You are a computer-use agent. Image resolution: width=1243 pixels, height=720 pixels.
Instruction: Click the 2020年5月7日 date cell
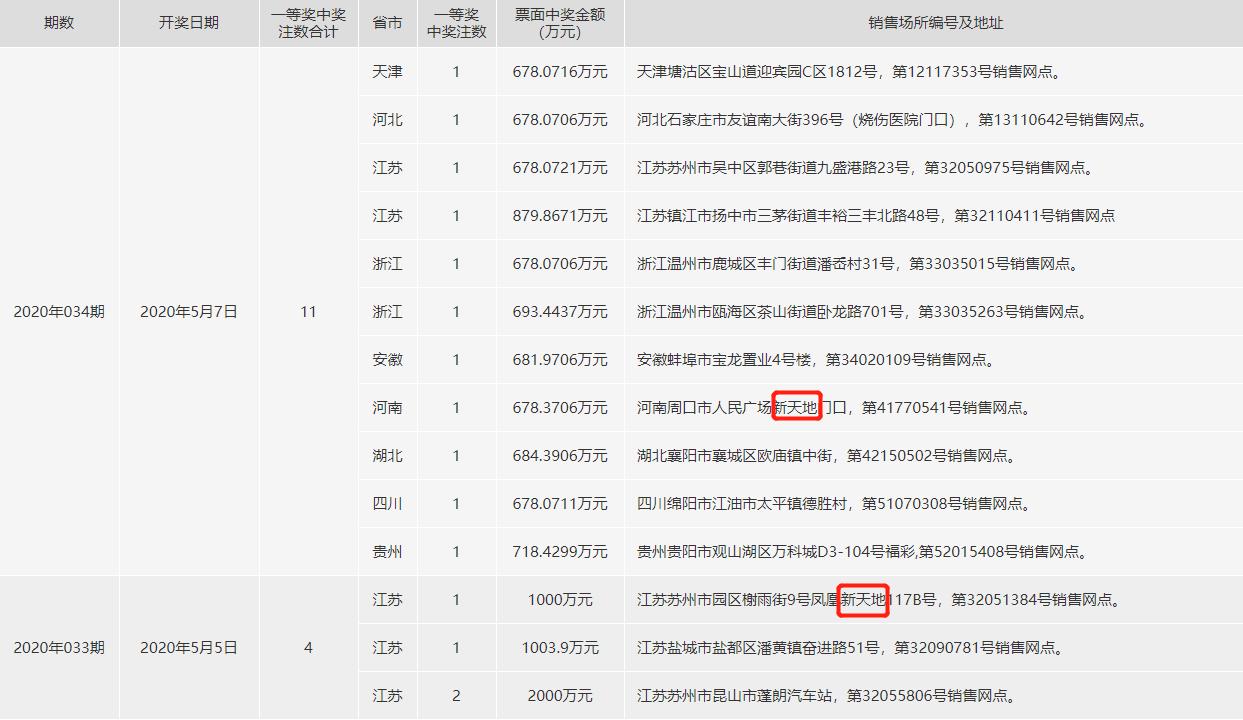(x=187, y=311)
